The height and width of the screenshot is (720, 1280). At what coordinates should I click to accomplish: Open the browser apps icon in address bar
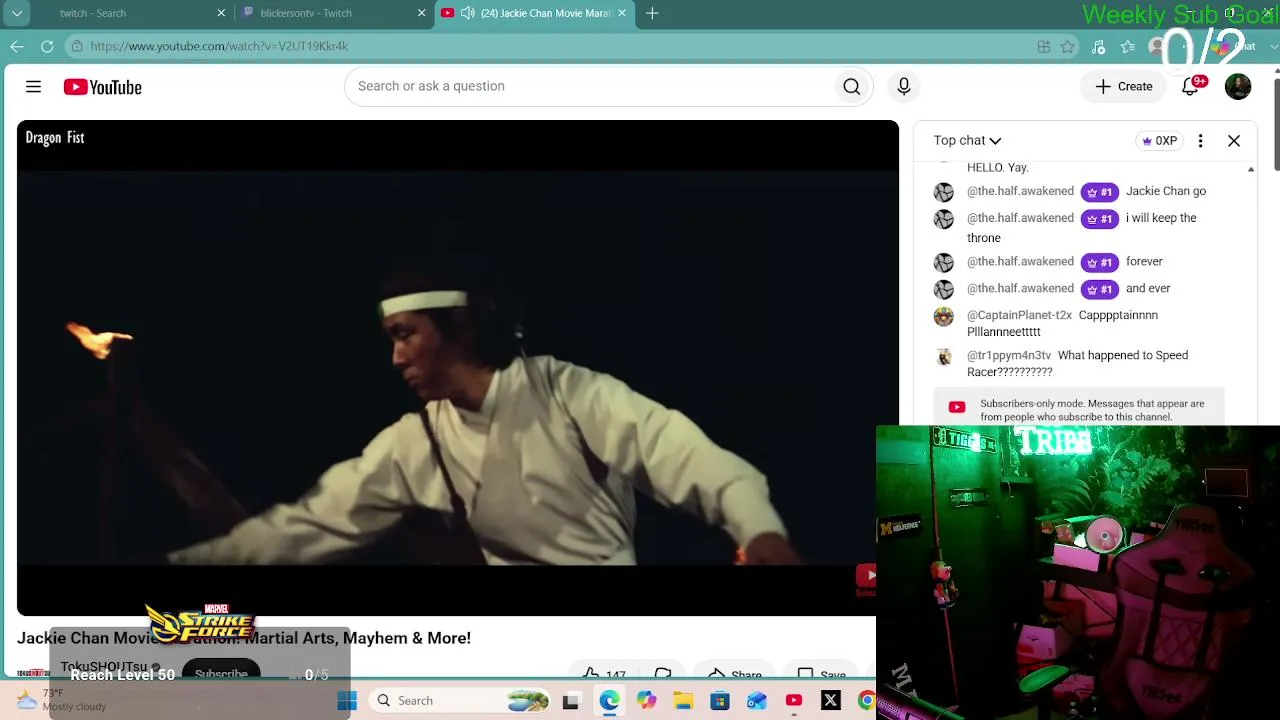point(1044,46)
